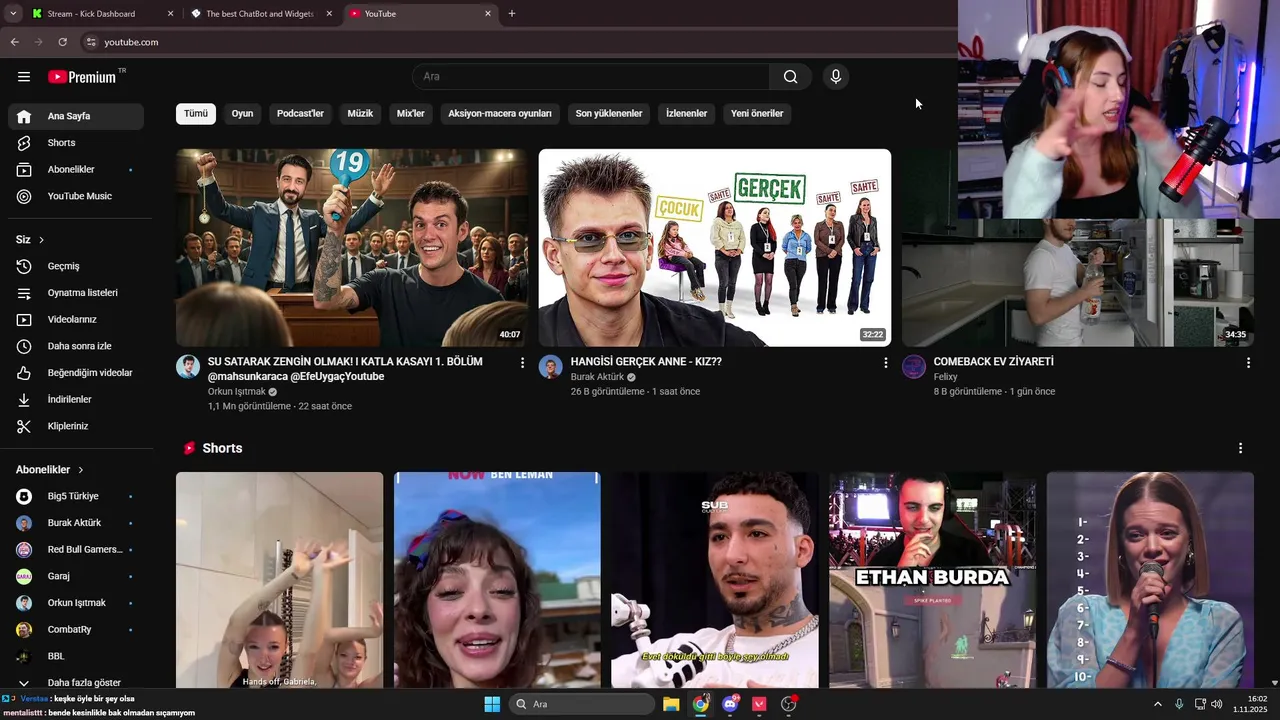Click Orkun Işıtmak channel avatar under video
Image resolution: width=1280 pixels, height=720 pixels.
(x=188, y=366)
